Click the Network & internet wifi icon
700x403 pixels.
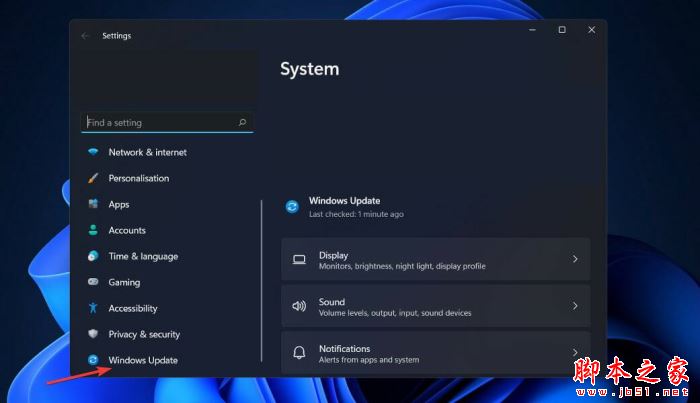(x=93, y=152)
